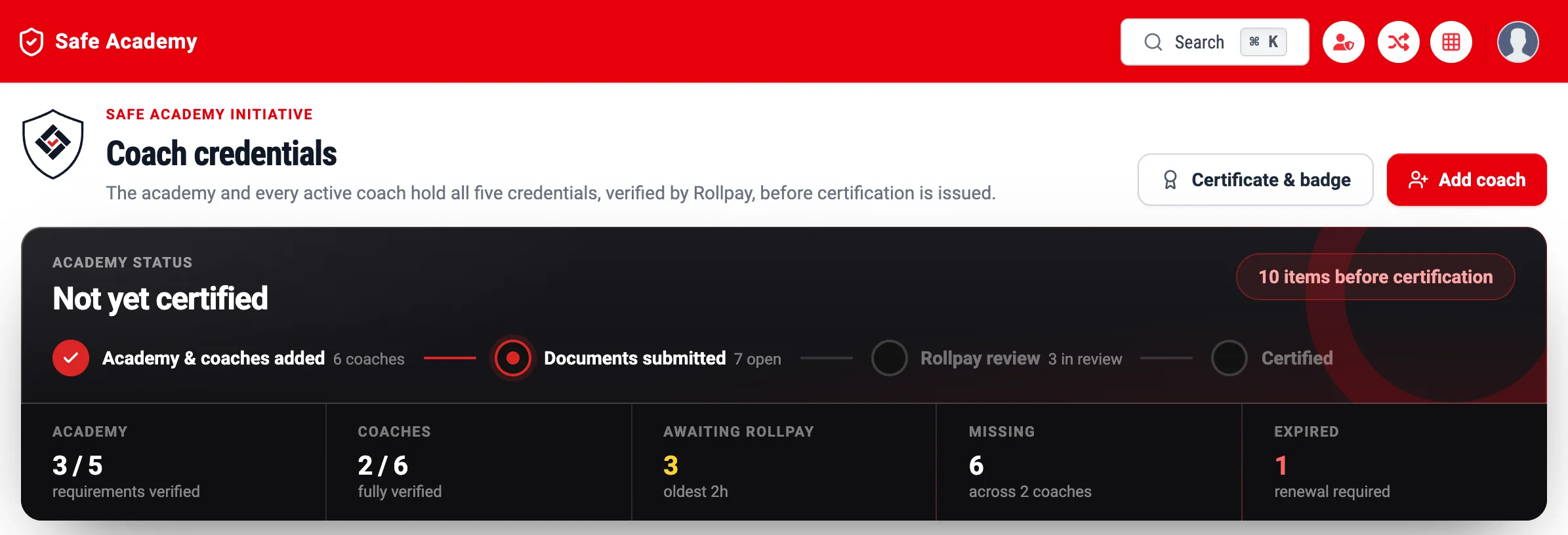
Task: Open the grid apps icon button
Action: point(1451,42)
